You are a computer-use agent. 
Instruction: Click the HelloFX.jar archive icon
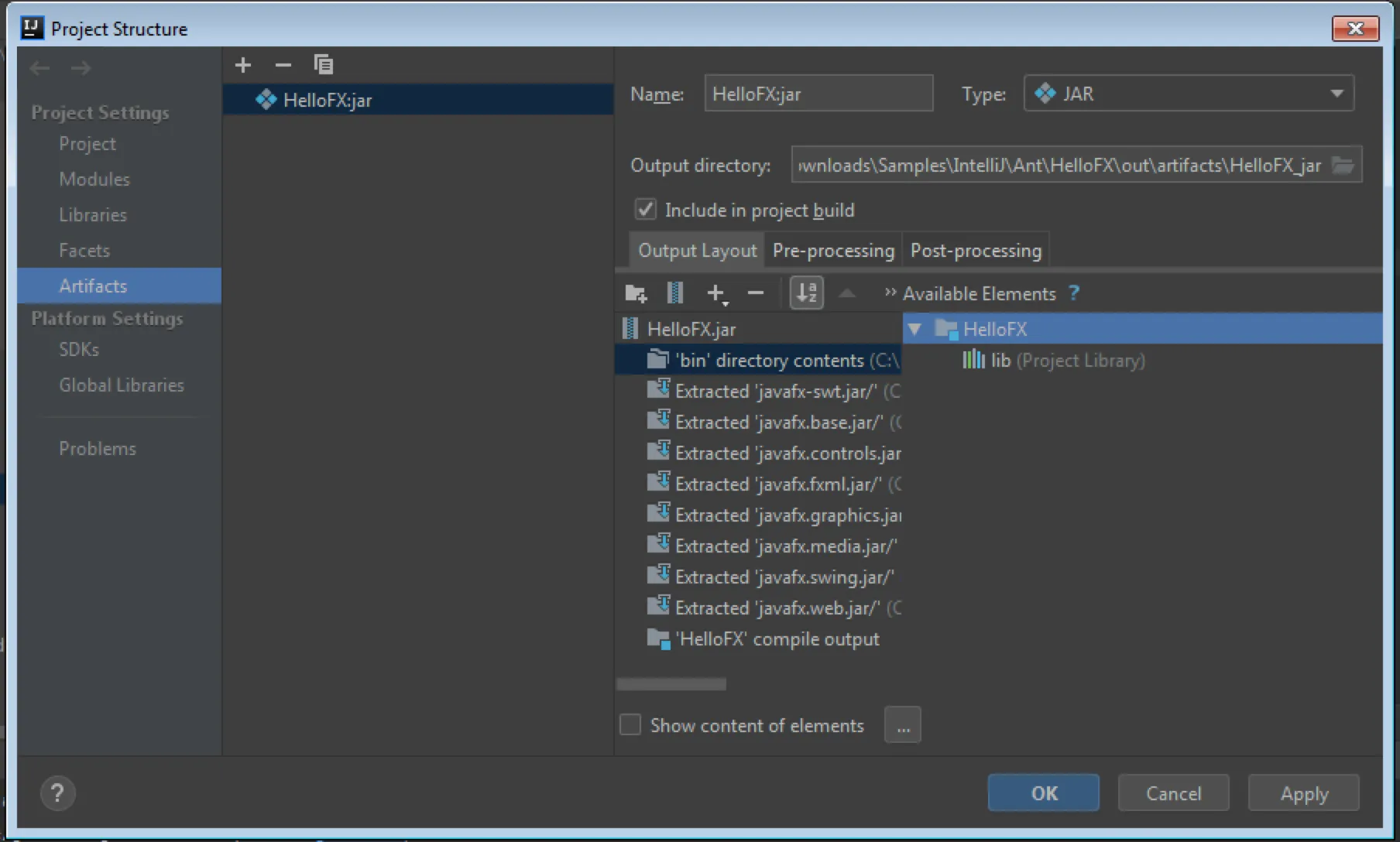[630, 329]
